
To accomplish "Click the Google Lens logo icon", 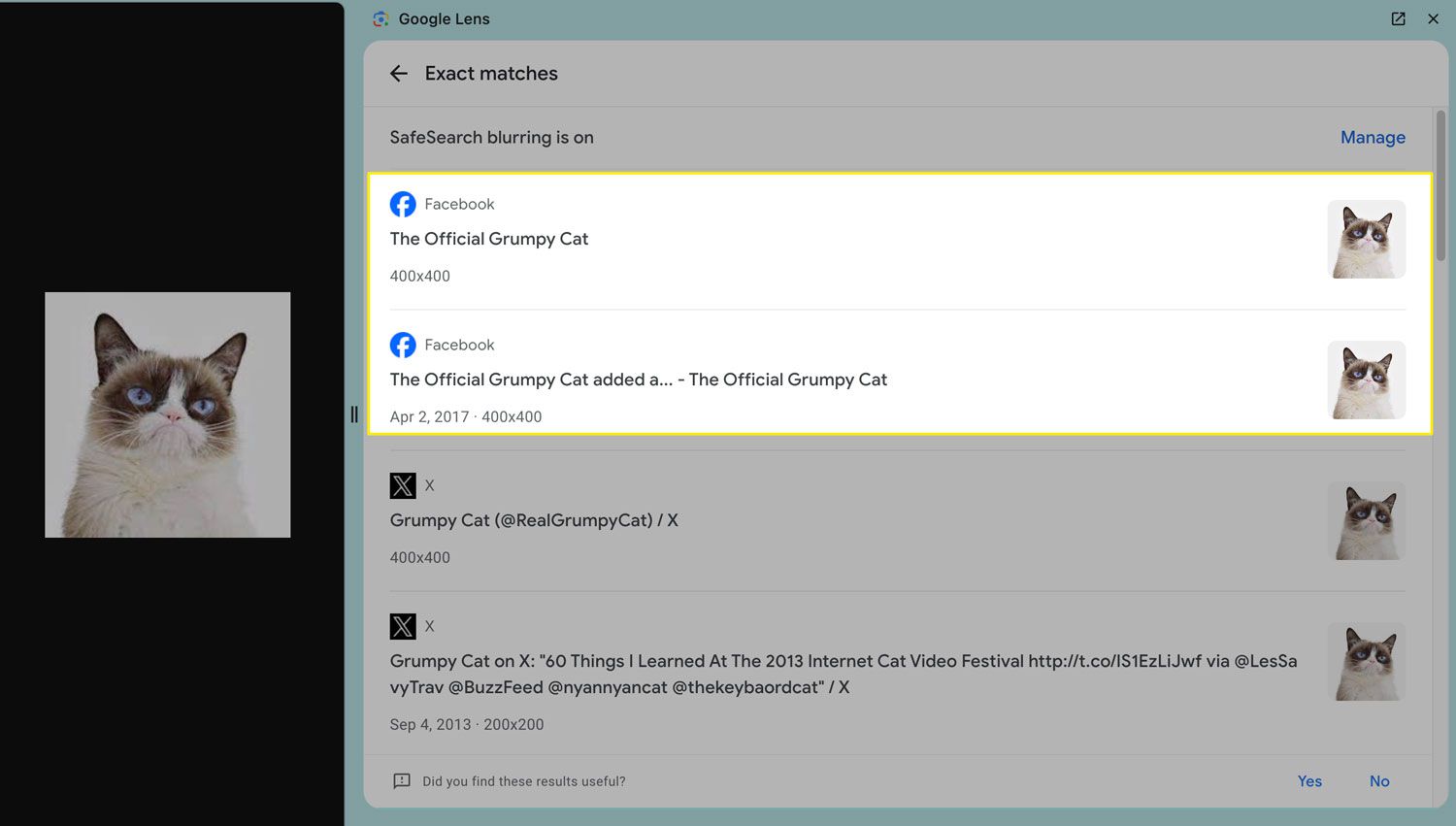I will click(x=381, y=18).
